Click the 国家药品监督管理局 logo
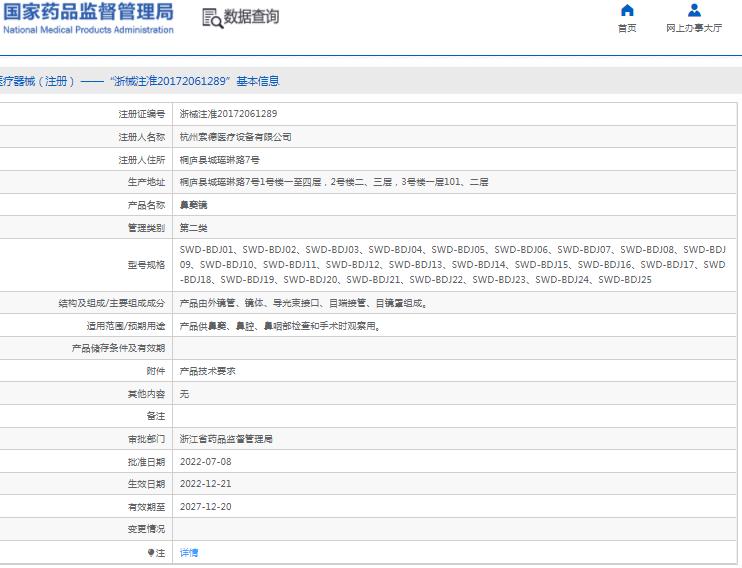The width and height of the screenshot is (742, 568). coord(88,12)
